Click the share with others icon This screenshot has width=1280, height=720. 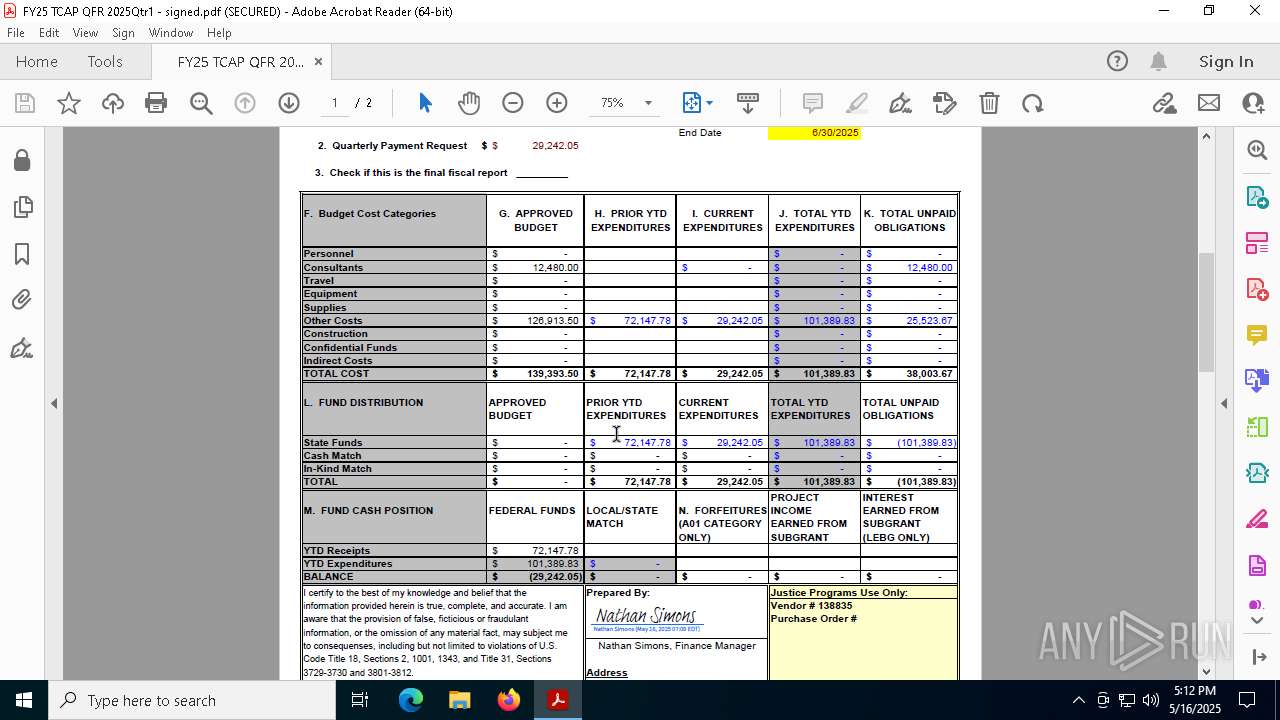1253,103
